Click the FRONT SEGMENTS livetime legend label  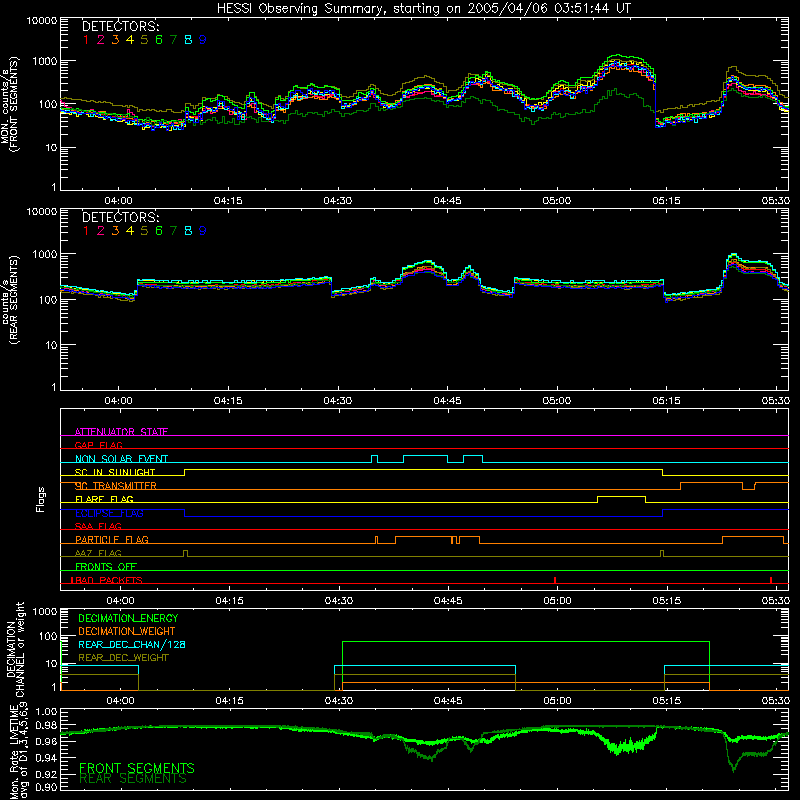pos(137,768)
